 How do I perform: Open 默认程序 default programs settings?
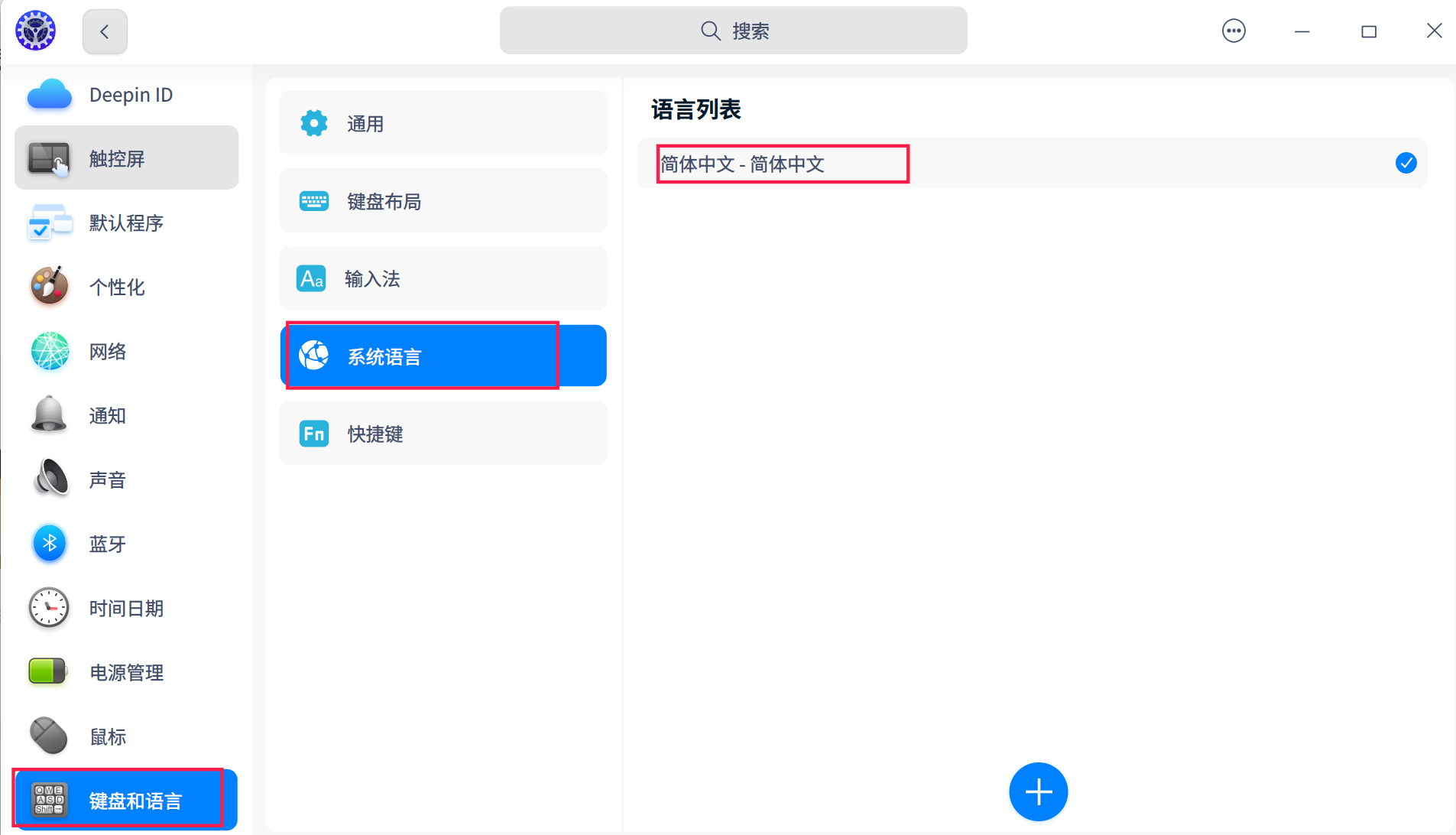126,223
